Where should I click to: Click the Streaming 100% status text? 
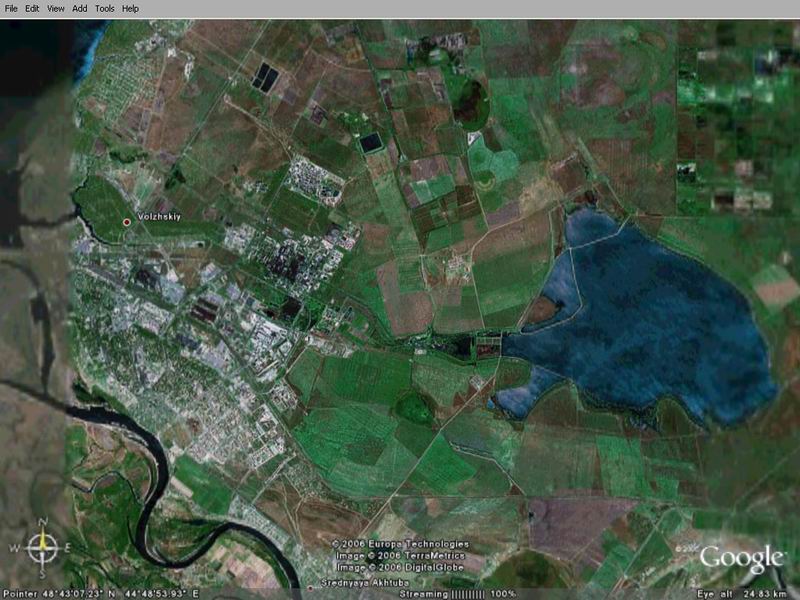457,594
